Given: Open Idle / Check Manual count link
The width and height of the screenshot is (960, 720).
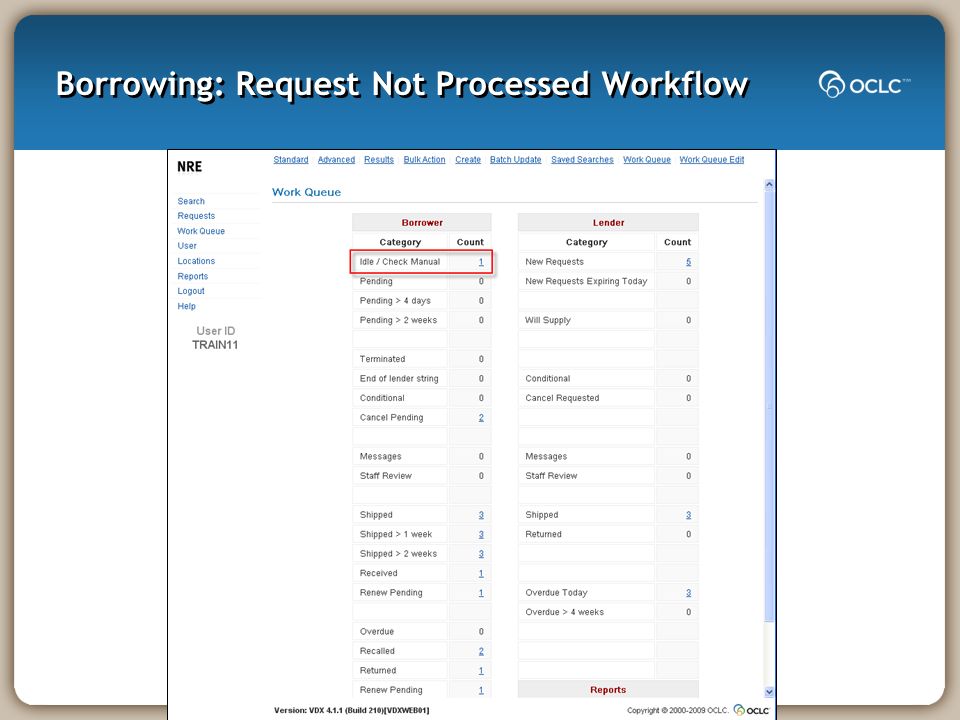Looking at the screenshot, I should (x=481, y=262).
